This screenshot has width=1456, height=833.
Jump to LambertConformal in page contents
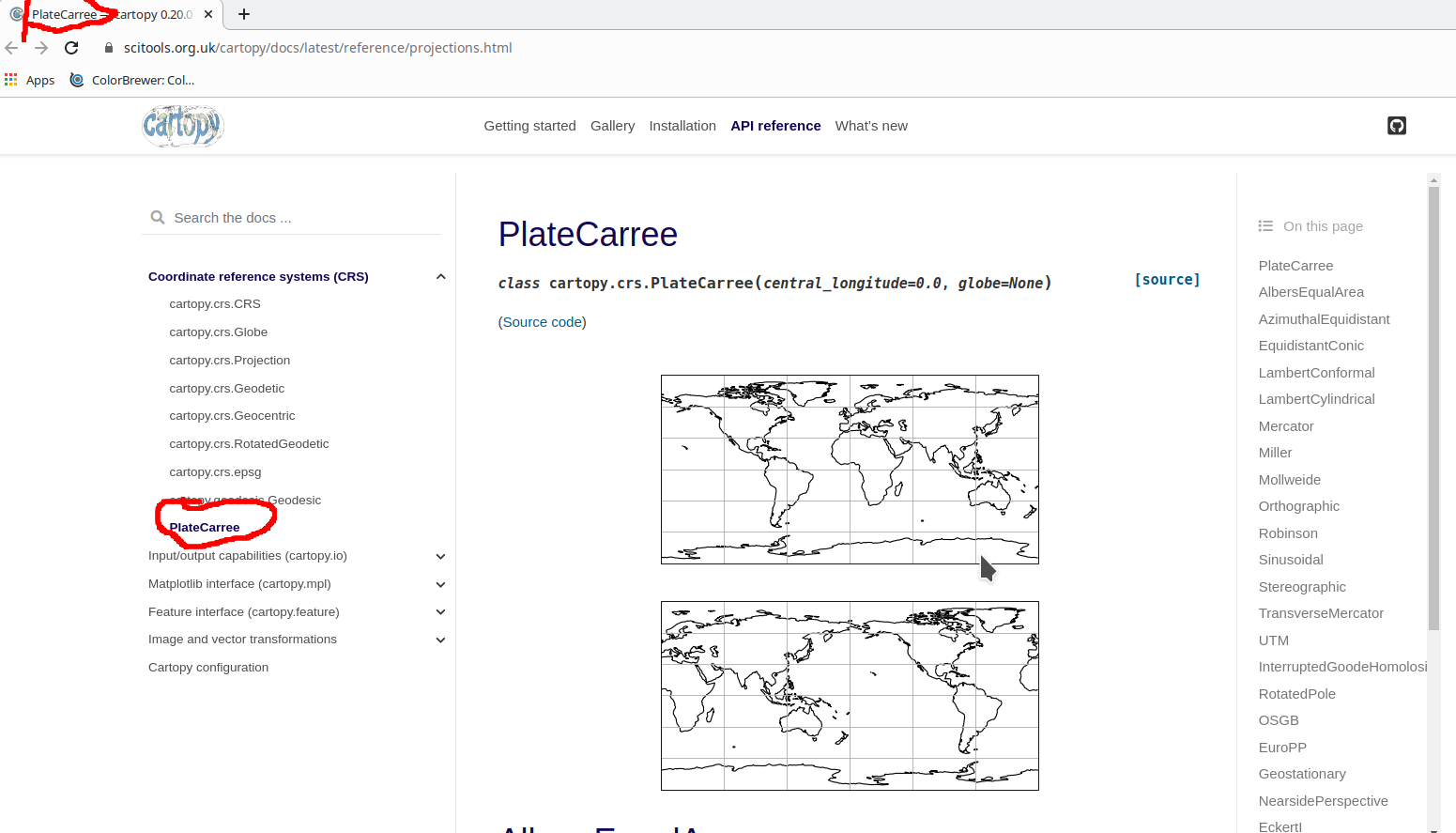1316,373
